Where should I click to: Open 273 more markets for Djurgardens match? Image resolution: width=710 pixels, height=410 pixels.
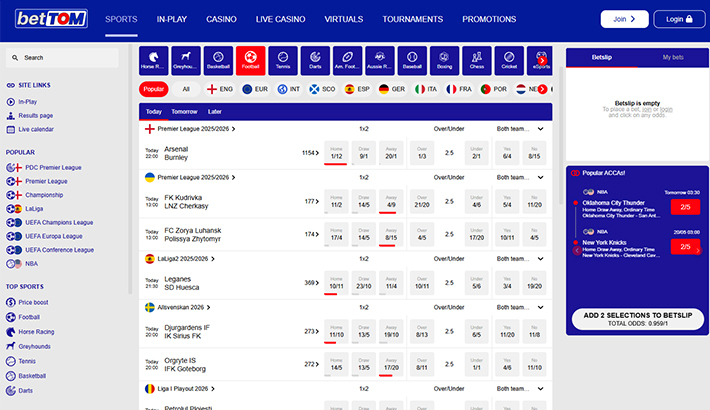312,331
